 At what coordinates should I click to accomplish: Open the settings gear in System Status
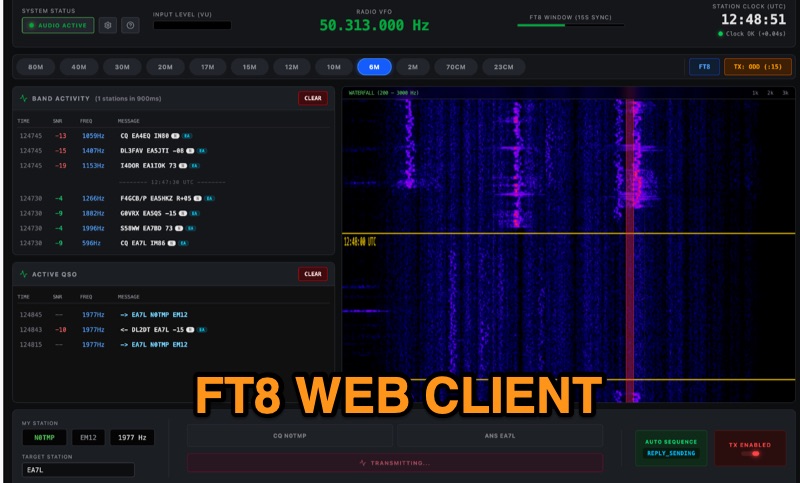tap(108, 25)
